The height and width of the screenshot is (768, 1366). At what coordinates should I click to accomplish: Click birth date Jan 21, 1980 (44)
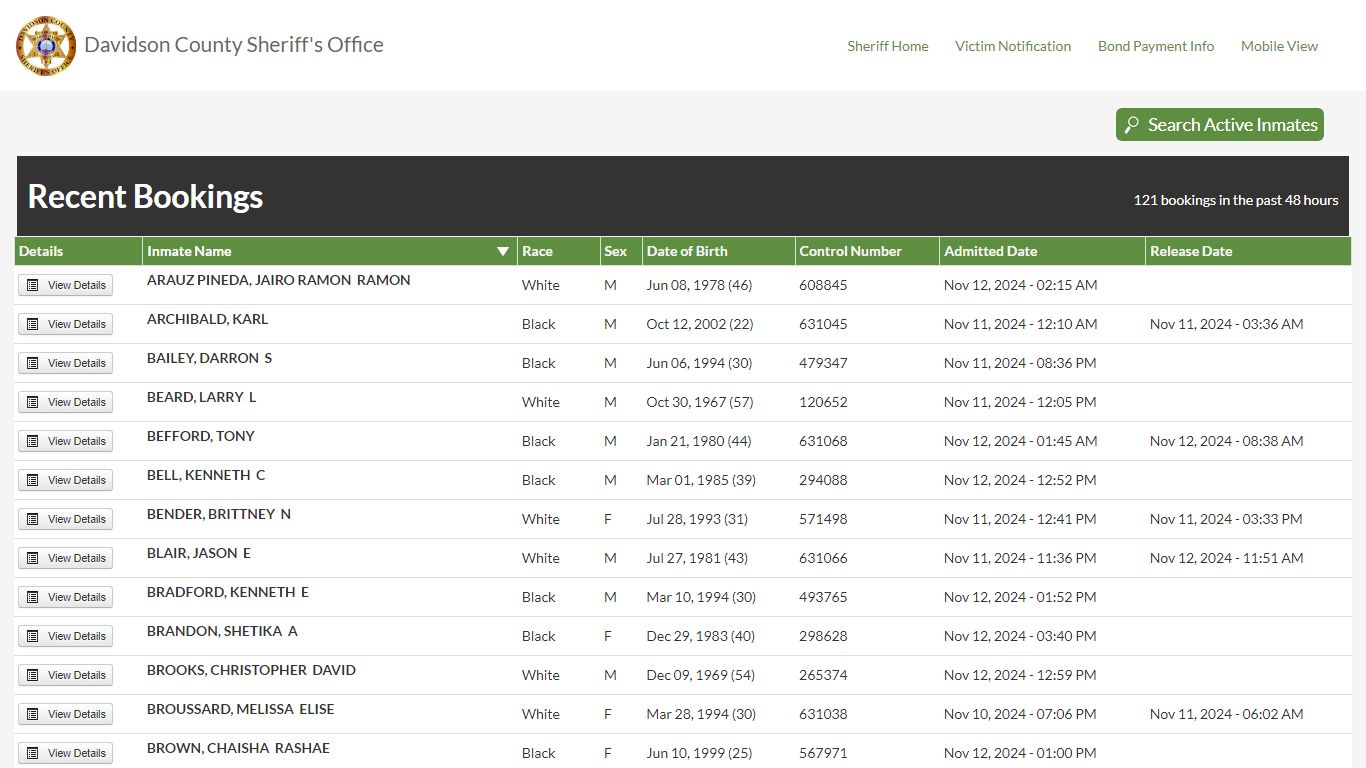(x=699, y=441)
